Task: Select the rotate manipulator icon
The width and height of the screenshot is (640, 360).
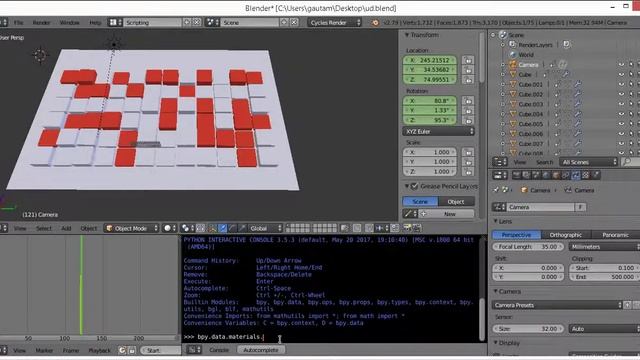Action: (232, 228)
